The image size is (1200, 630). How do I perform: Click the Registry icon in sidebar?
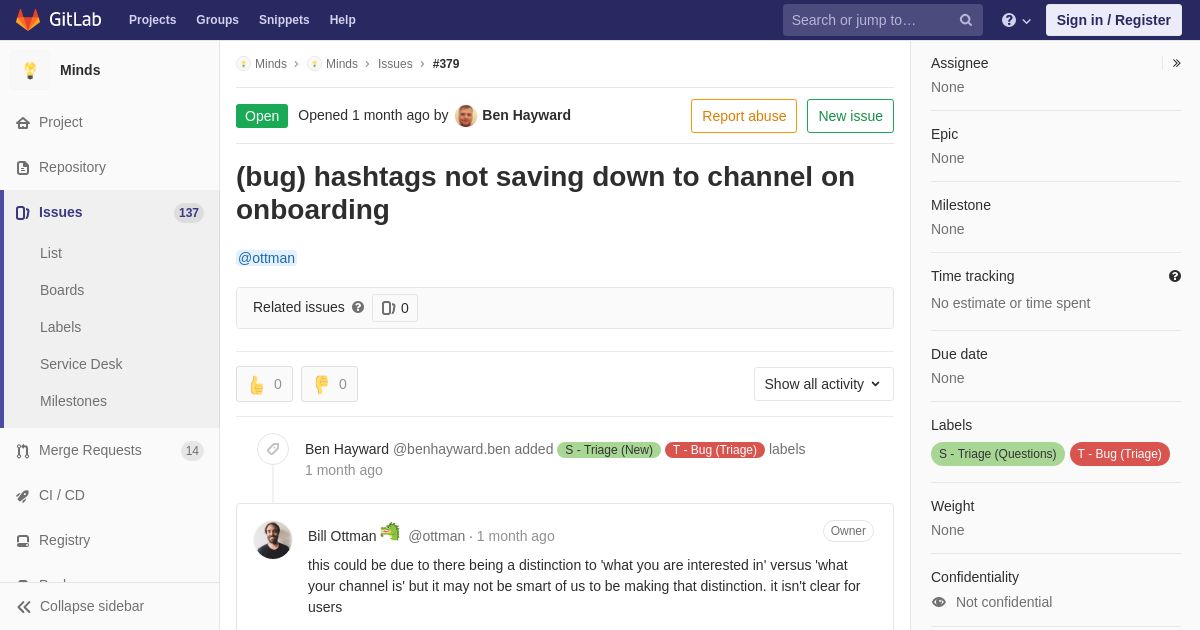(x=23, y=540)
